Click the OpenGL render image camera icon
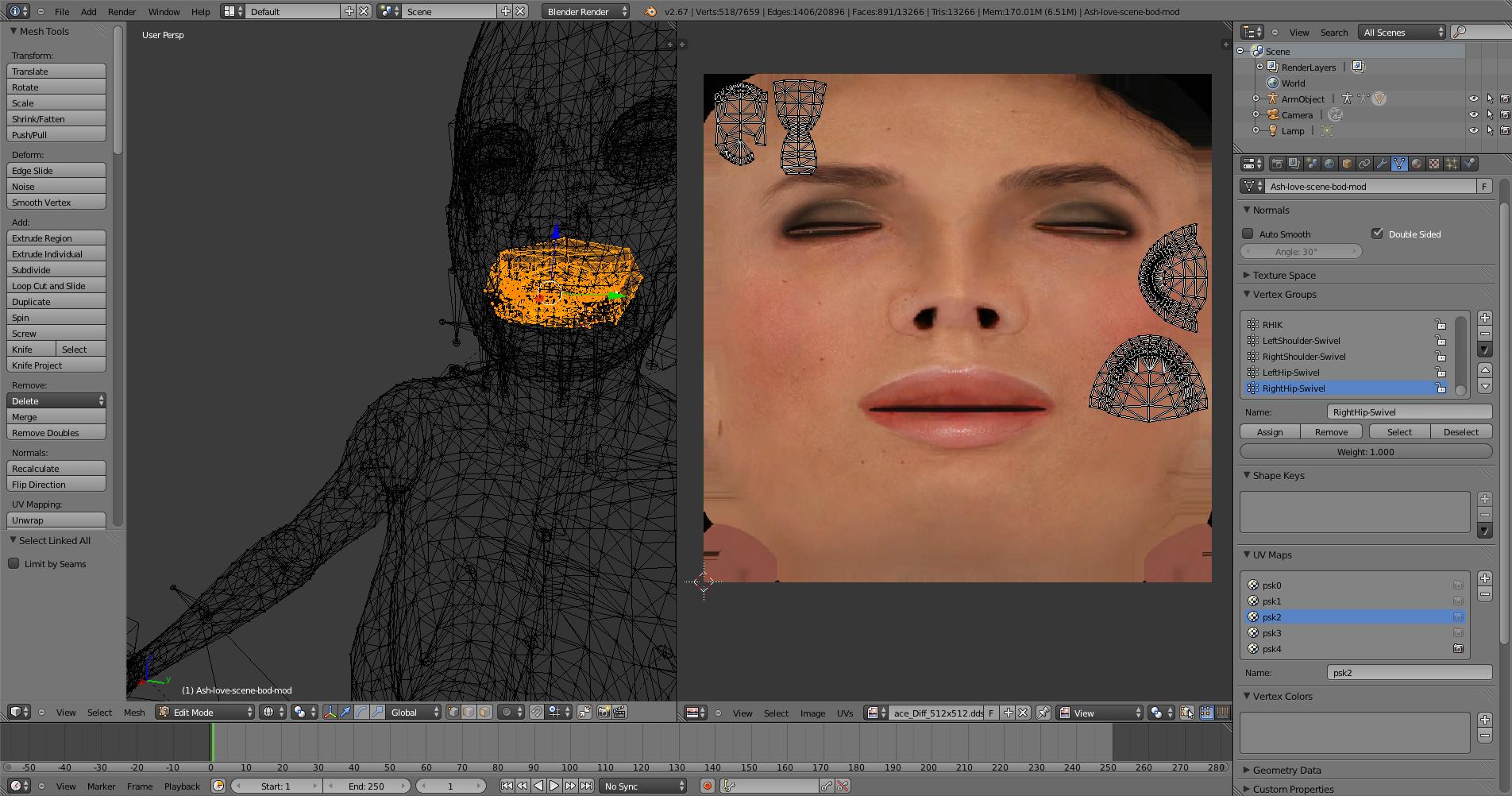The width and height of the screenshot is (1512, 796). (604, 713)
